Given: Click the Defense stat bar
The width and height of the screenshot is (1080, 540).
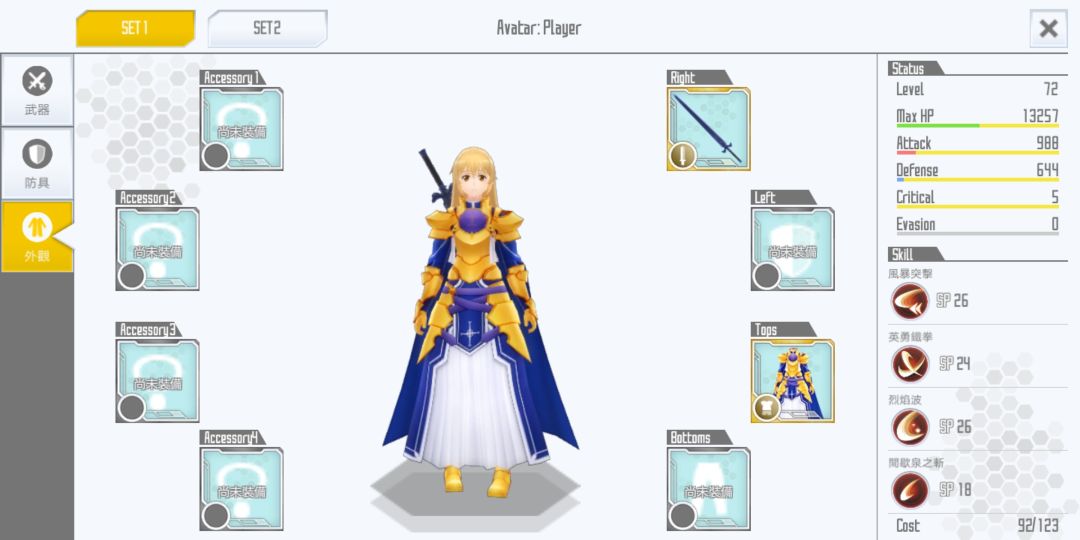Looking at the screenshot, I should (x=977, y=180).
